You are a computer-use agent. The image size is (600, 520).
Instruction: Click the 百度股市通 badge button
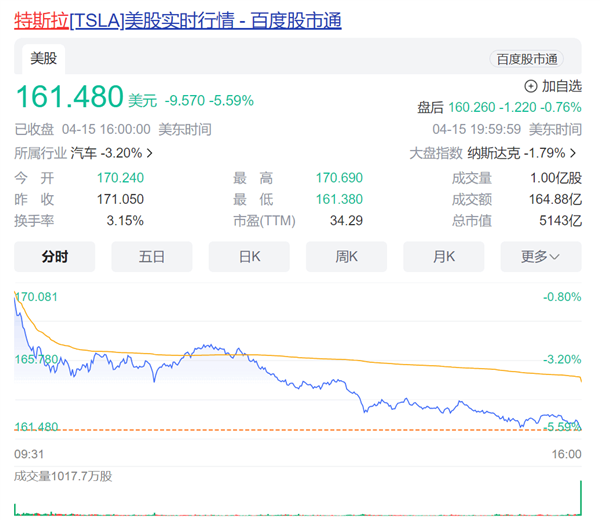click(x=527, y=59)
